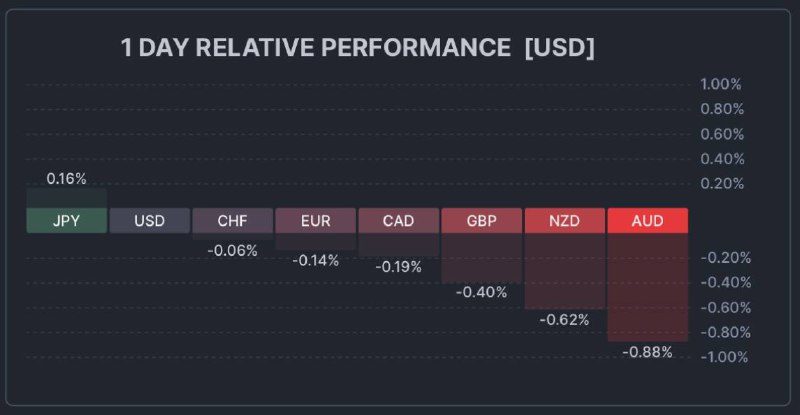Click the -0.88% value under AUD
This screenshot has height=415, width=800.
pos(647,351)
